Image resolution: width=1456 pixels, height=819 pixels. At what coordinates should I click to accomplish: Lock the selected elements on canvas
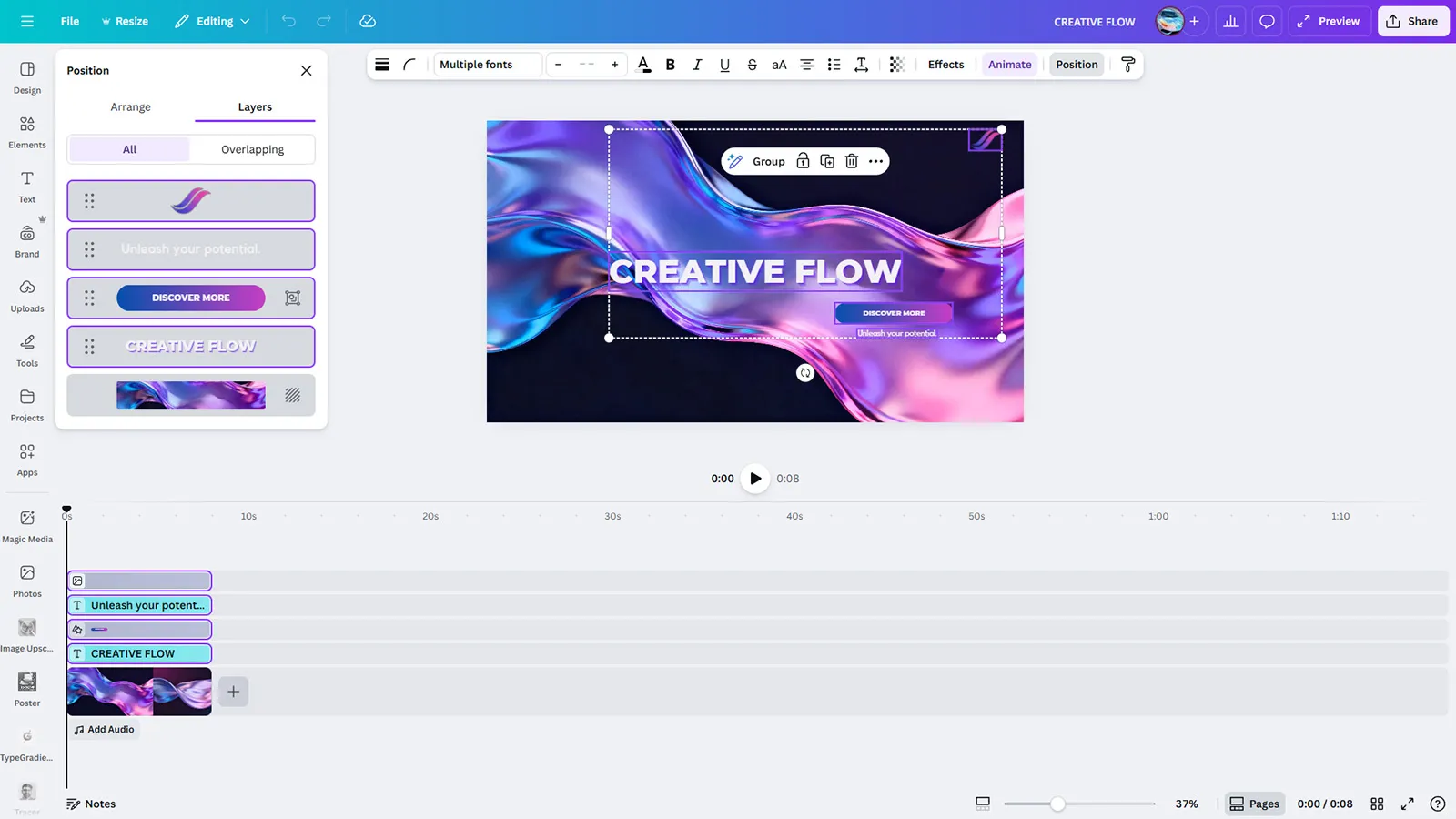click(x=803, y=161)
